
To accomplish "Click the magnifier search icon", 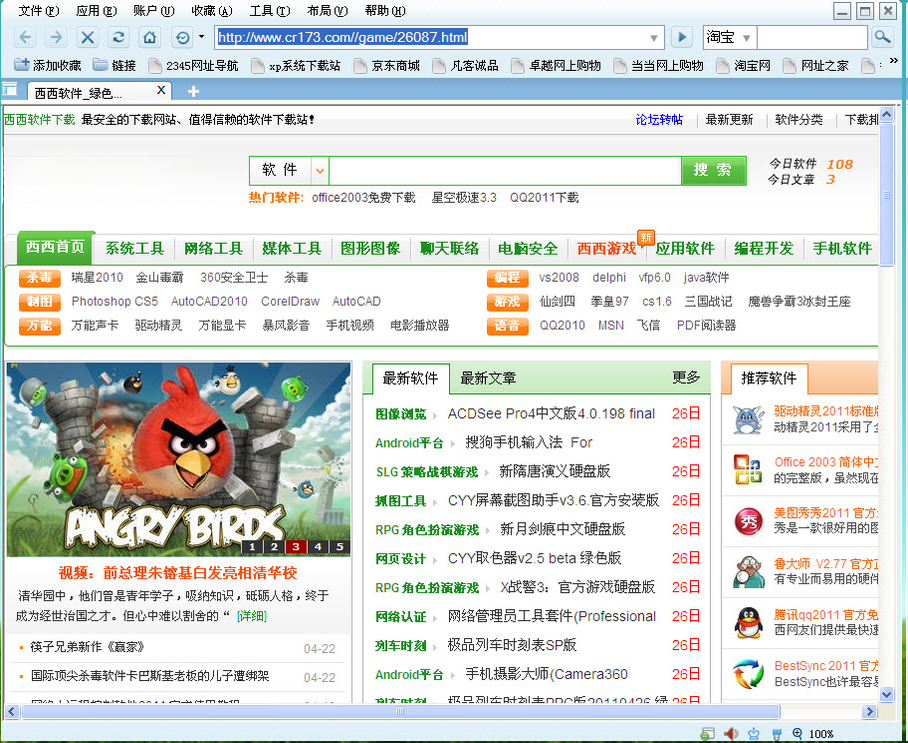I will (x=882, y=38).
